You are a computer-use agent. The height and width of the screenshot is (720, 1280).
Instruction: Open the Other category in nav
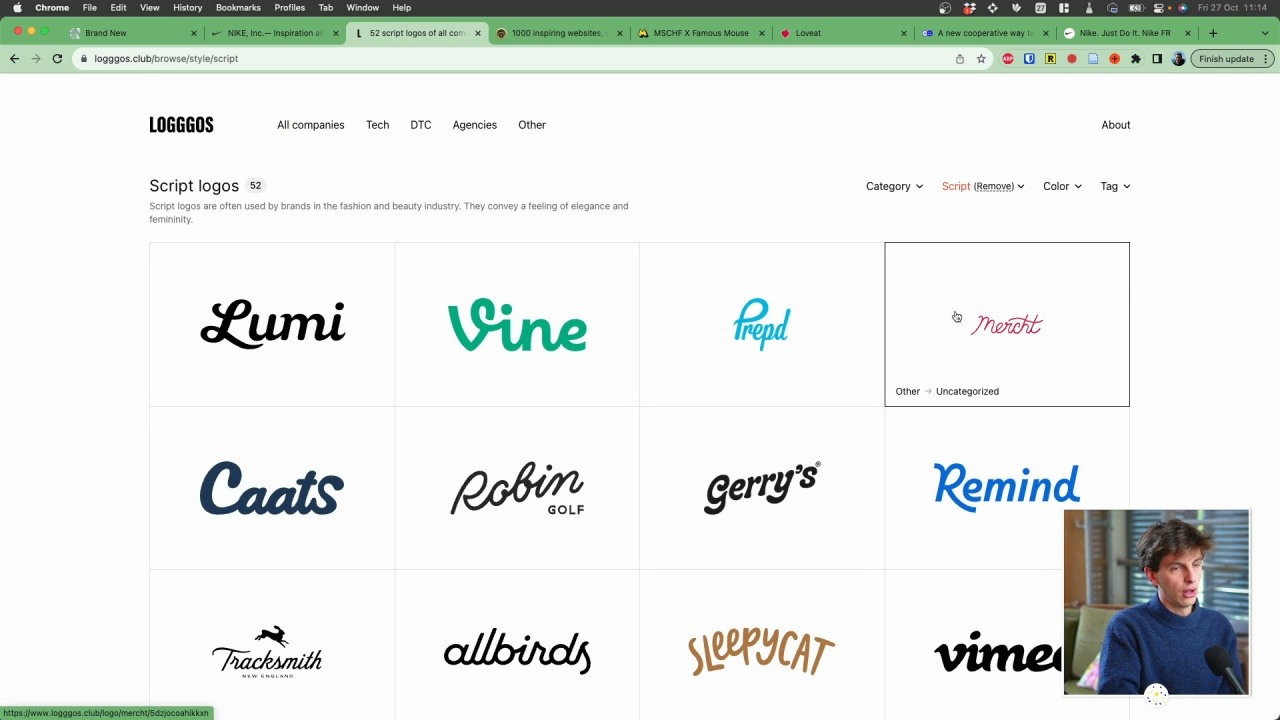tap(532, 125)
